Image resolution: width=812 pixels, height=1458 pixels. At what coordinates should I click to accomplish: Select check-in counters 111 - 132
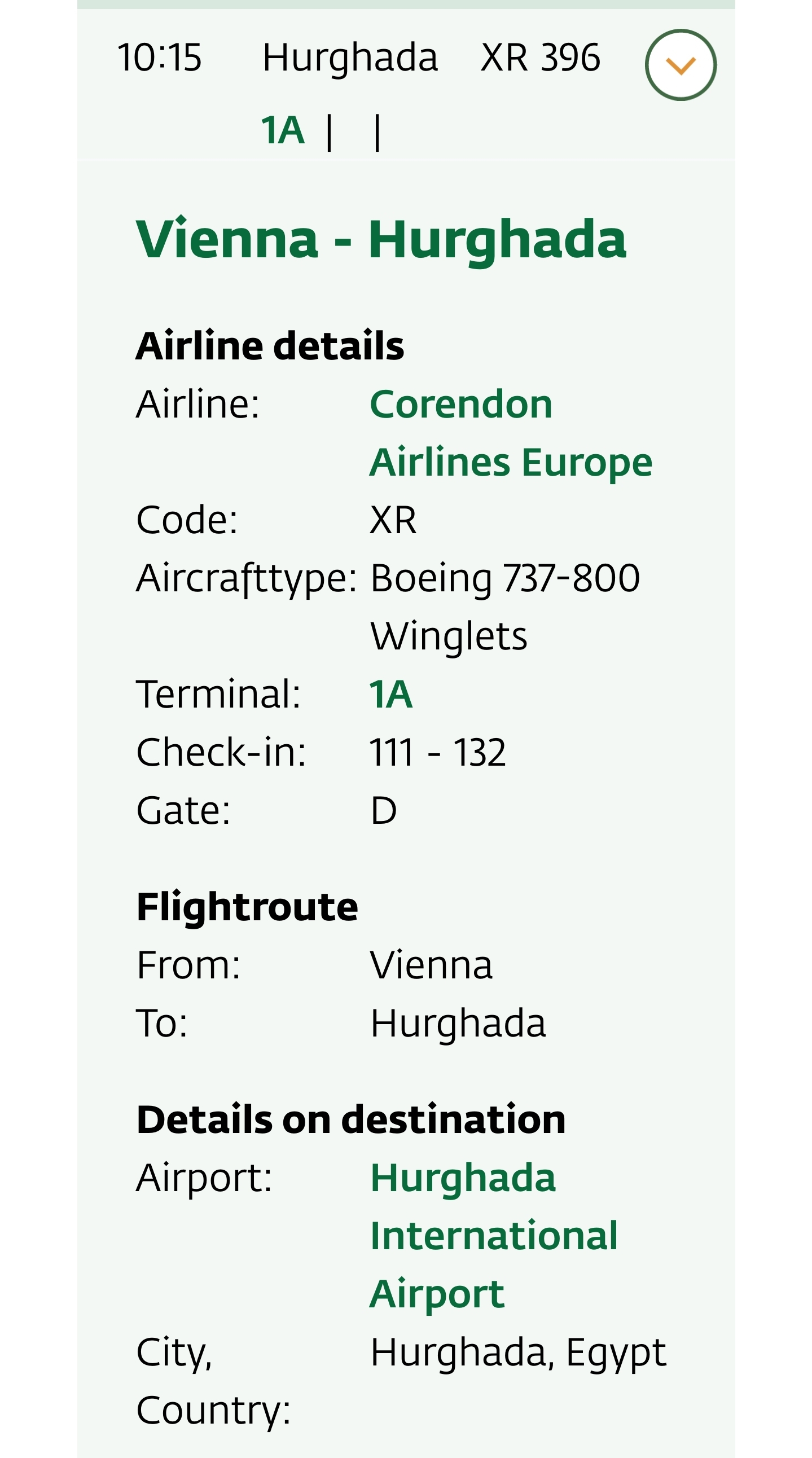tap(437, 752)
